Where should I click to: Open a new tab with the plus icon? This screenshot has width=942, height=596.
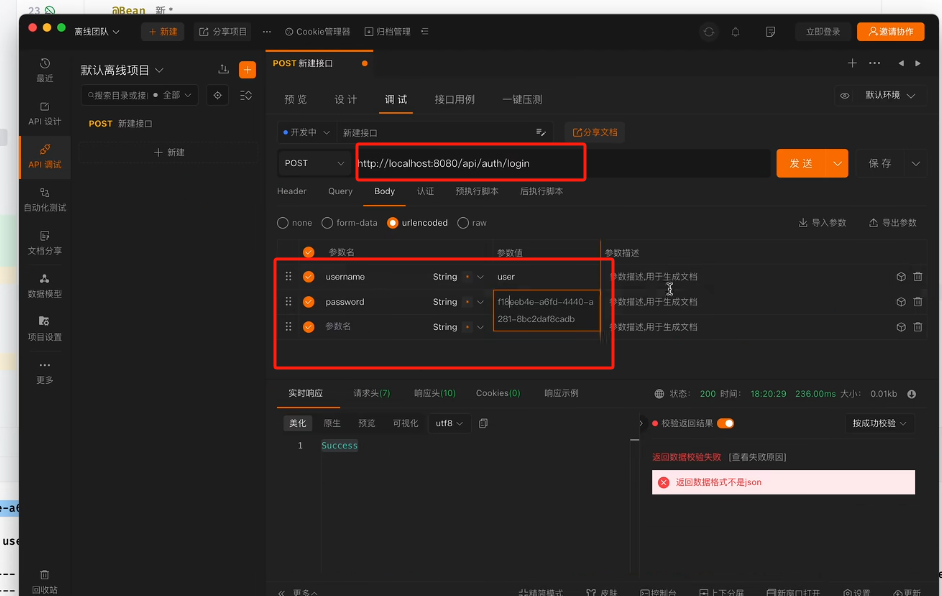coord(852,63)
